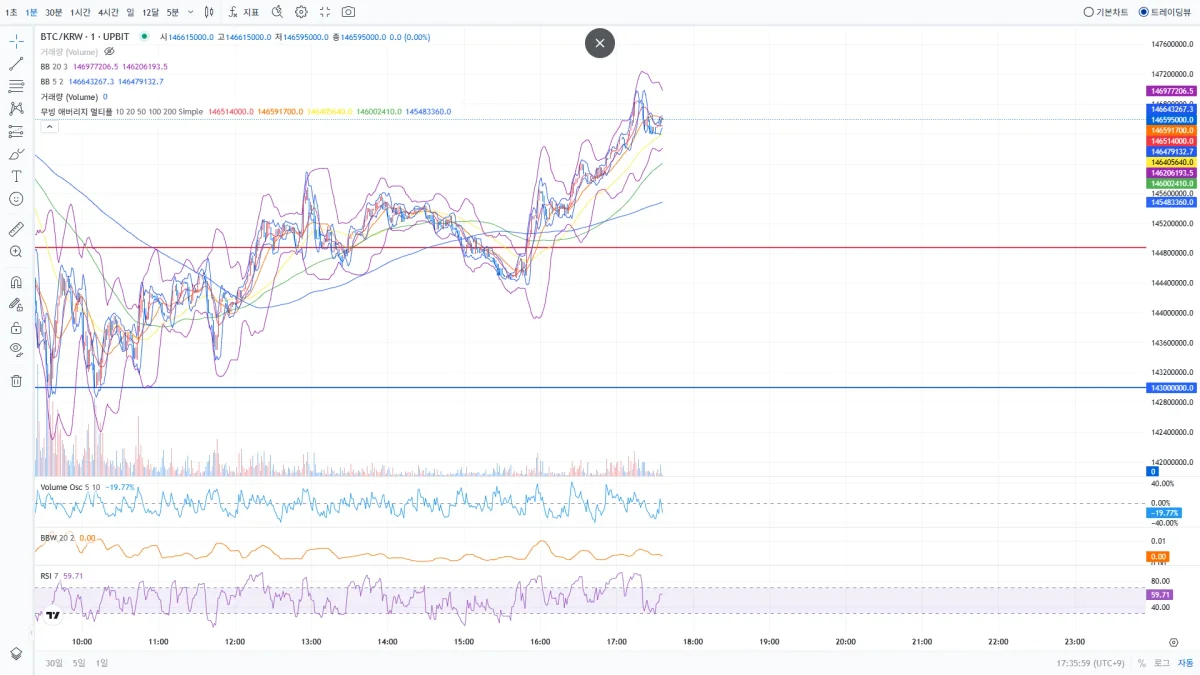The height and width of the screenshot is (675, 1200).
Task: Select the text annotation tool
Action: pos(16,176)
